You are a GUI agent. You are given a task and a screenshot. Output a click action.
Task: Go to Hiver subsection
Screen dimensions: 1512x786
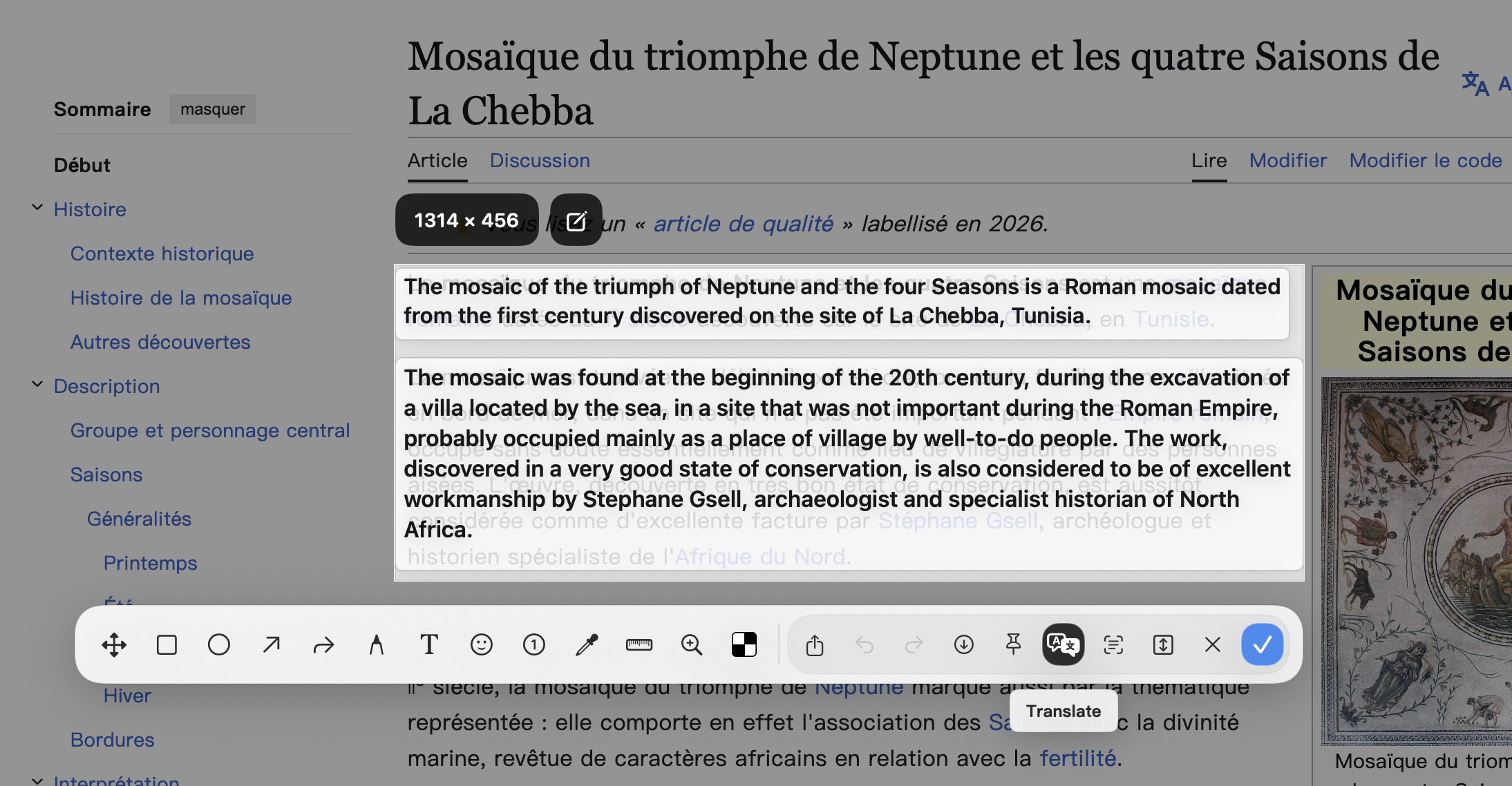(x=127, y=696)
